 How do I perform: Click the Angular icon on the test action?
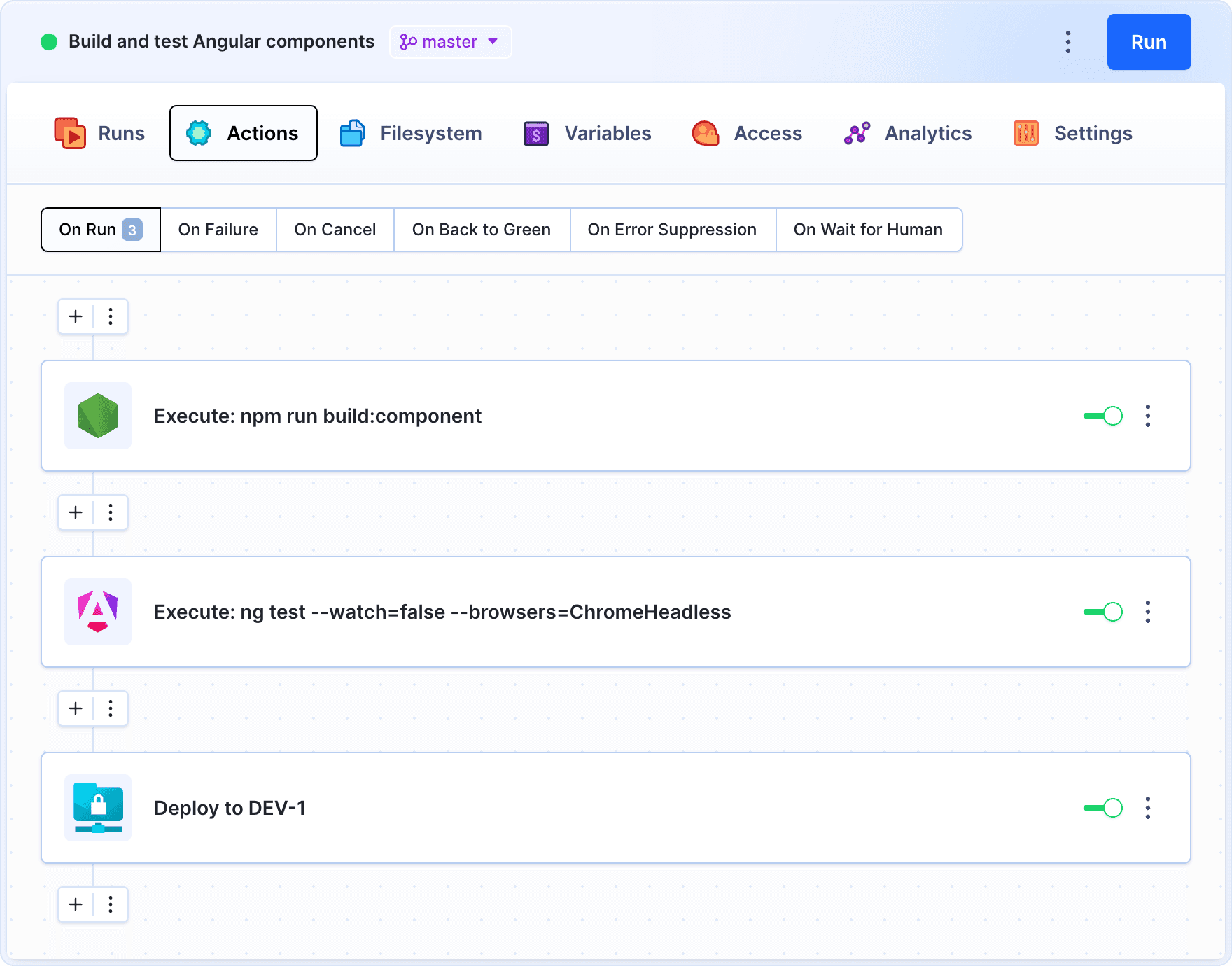[97, 612]
